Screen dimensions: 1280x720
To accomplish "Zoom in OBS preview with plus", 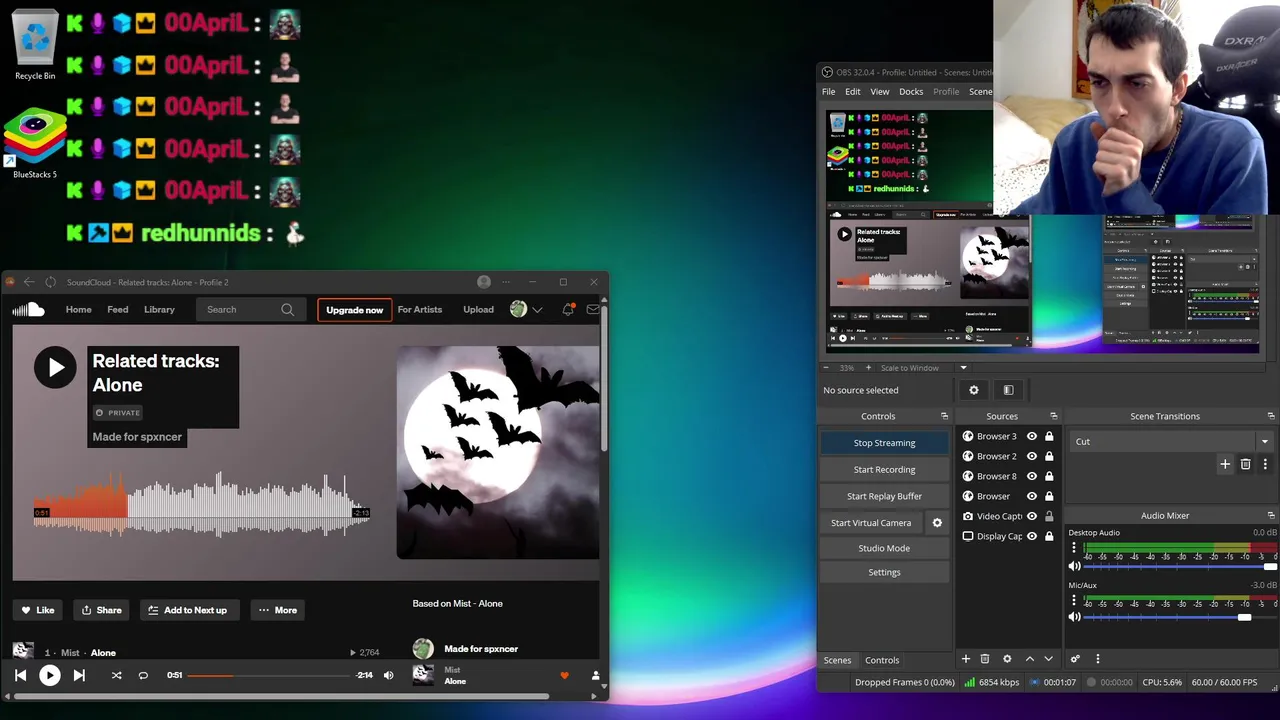I will point(868,367).
